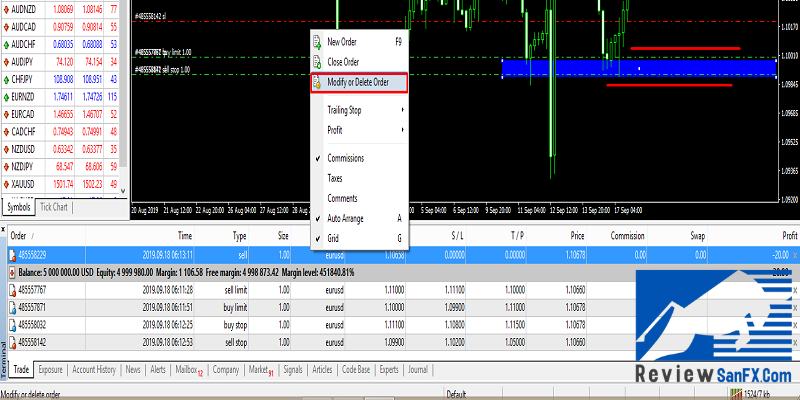800x400 pixels.
Task: Disable the Commissions column option
Action: pyautogui.click(x=346, y=158)
